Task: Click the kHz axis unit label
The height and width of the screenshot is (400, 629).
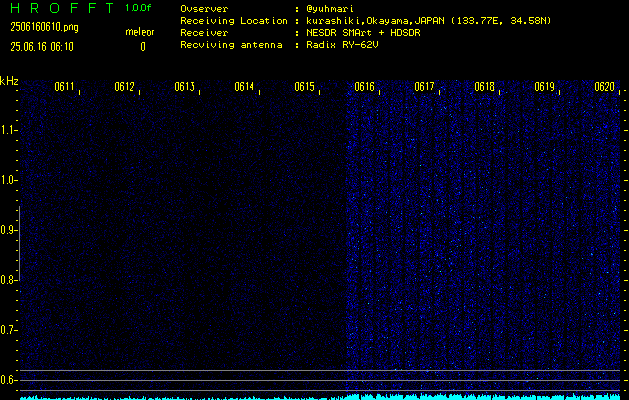Action: tap(9, 81)
